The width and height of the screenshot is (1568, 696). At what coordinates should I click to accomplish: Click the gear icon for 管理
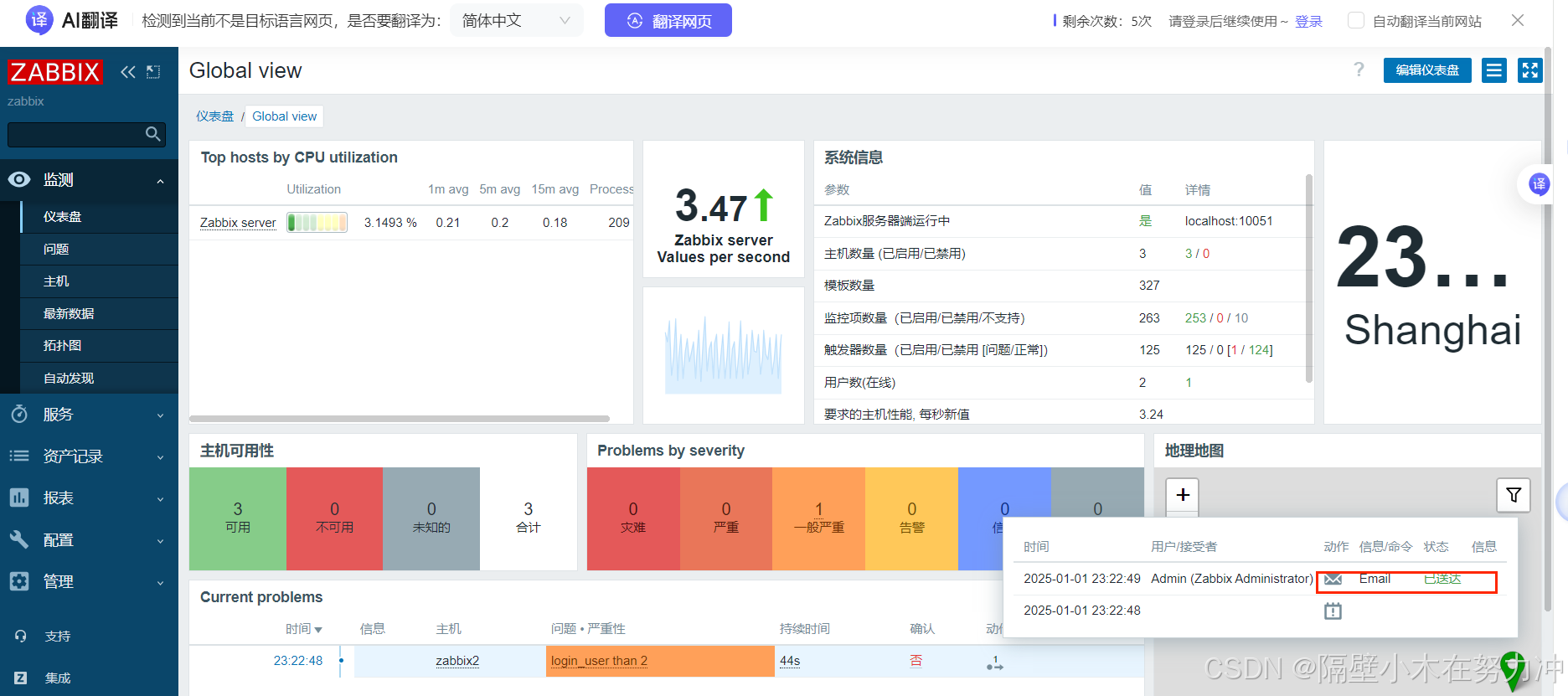coord(19,581)
